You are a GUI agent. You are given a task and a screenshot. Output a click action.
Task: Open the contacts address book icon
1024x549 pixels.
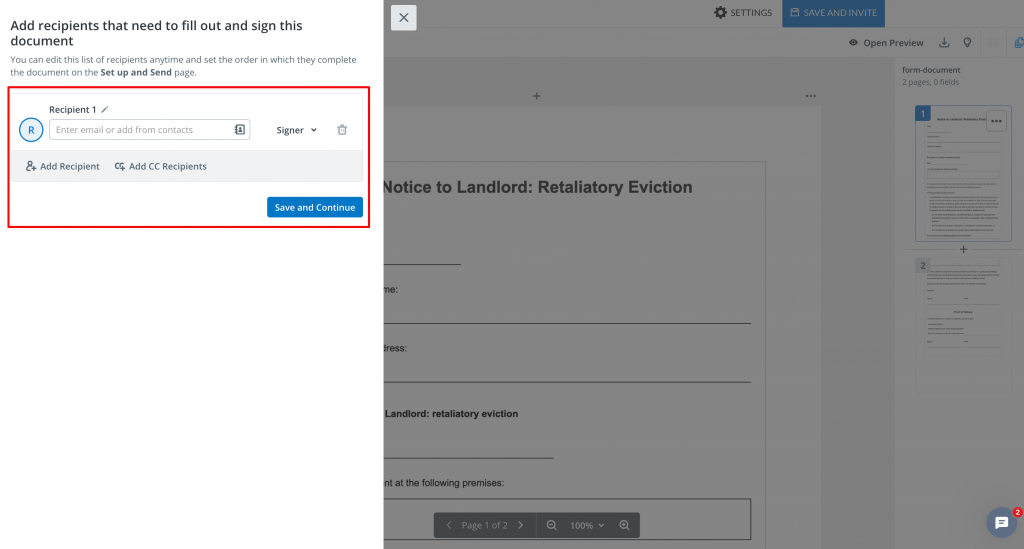click(x=240, y=130)
